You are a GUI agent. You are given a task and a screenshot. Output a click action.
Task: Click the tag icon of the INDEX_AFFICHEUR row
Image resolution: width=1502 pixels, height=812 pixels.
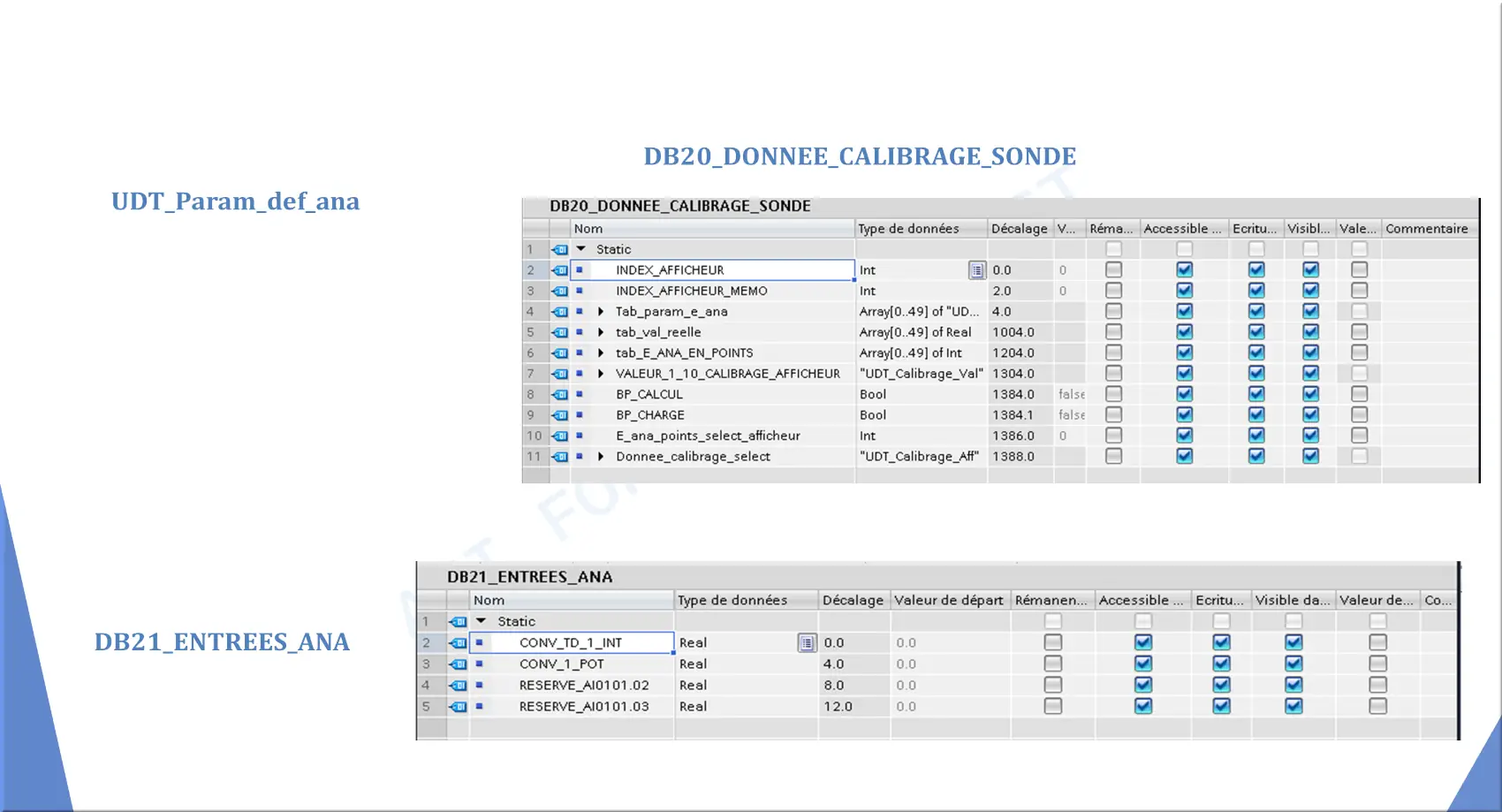pos(560,270)
